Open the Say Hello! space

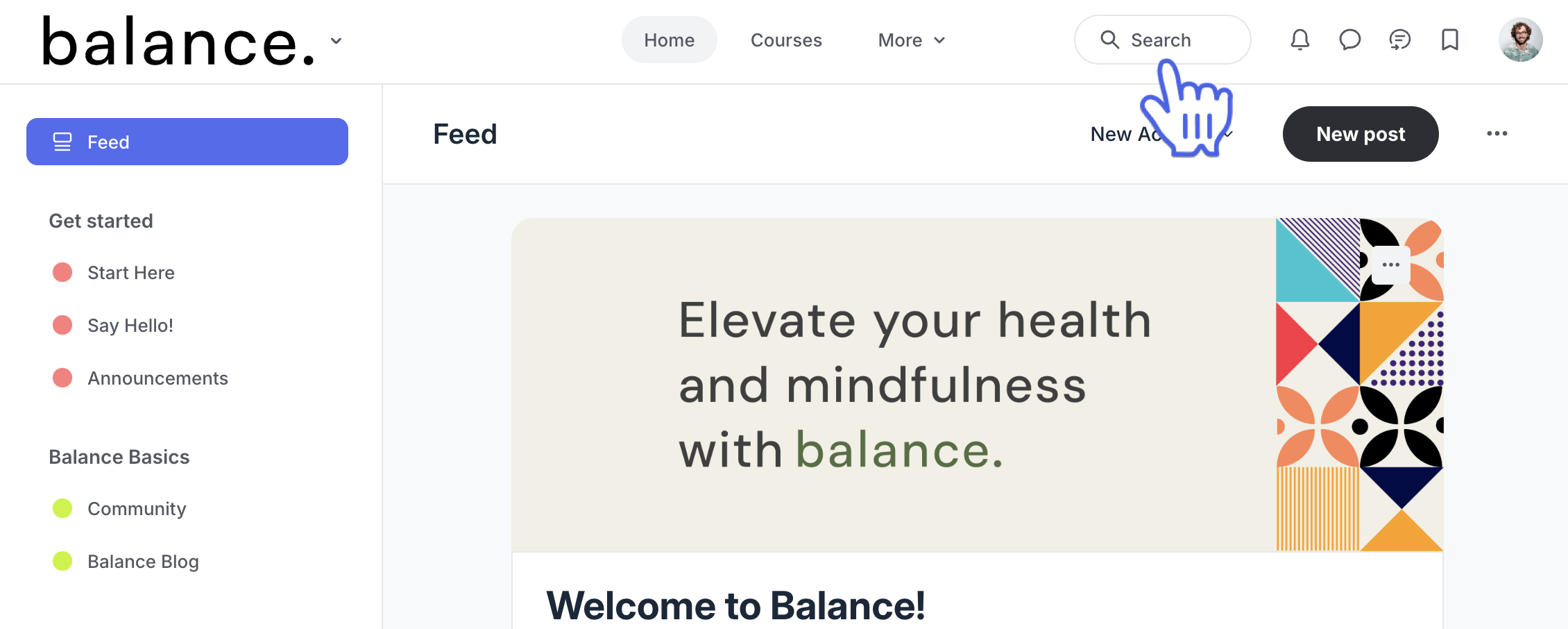[130, 326]
